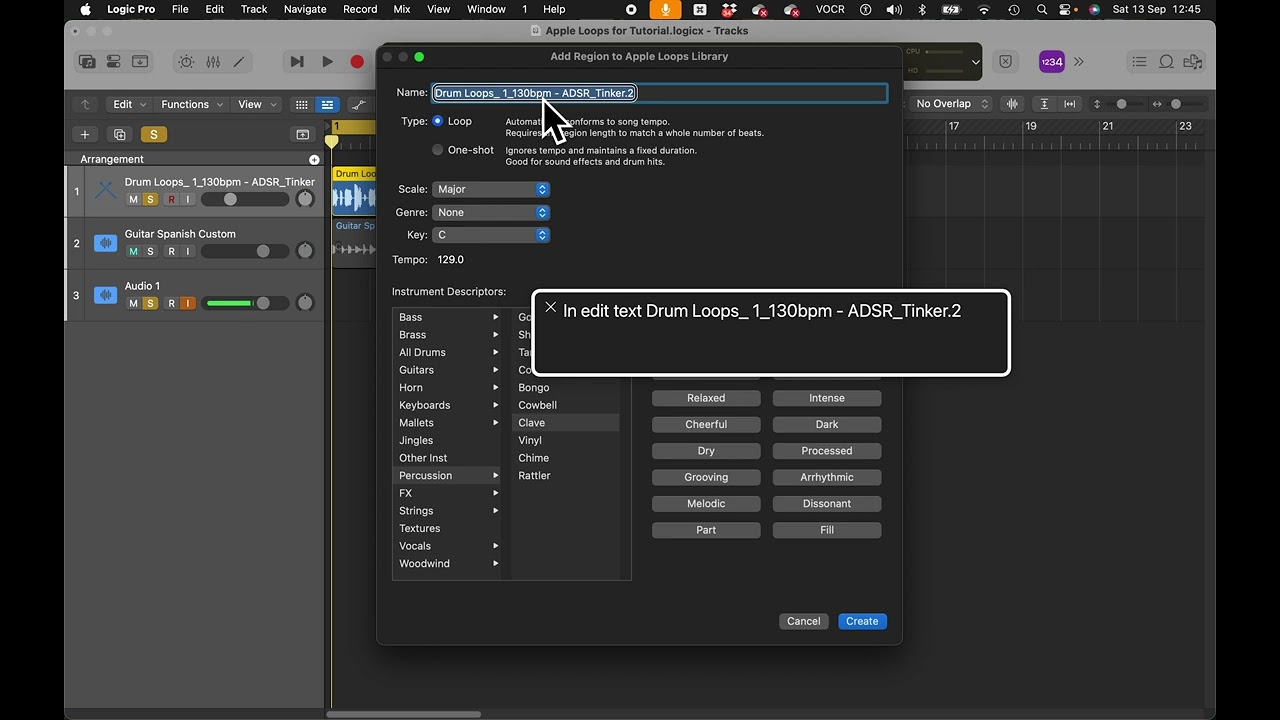Open the Window menu
Image resolution: width=1280 pixels, height=720 pixels.
pos(486,9)
